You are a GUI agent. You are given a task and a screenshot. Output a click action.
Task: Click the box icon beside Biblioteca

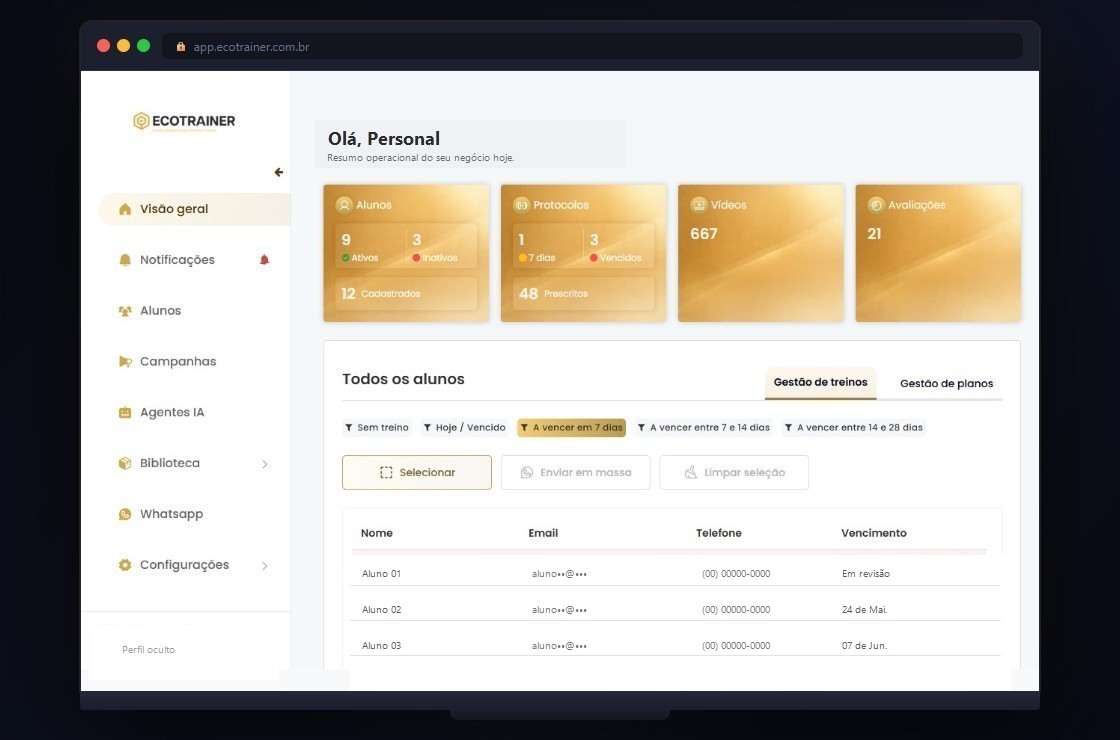pyautogui.click(x=125, y=463)
